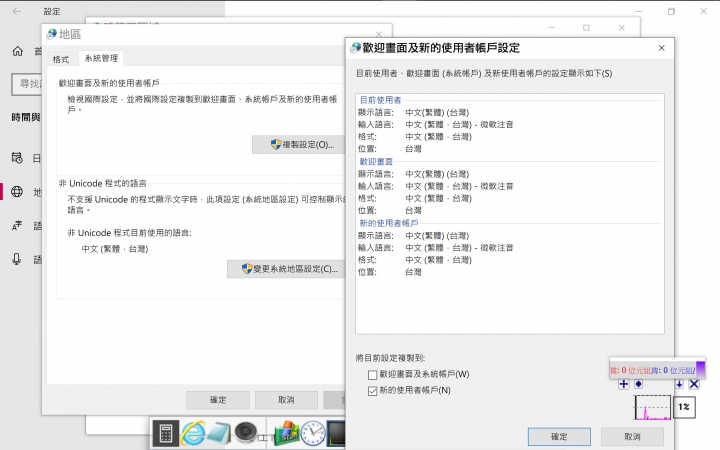Open Settings home icon
Image resolution: width=720 pixels, height=450 pixels.
[17, 51]
